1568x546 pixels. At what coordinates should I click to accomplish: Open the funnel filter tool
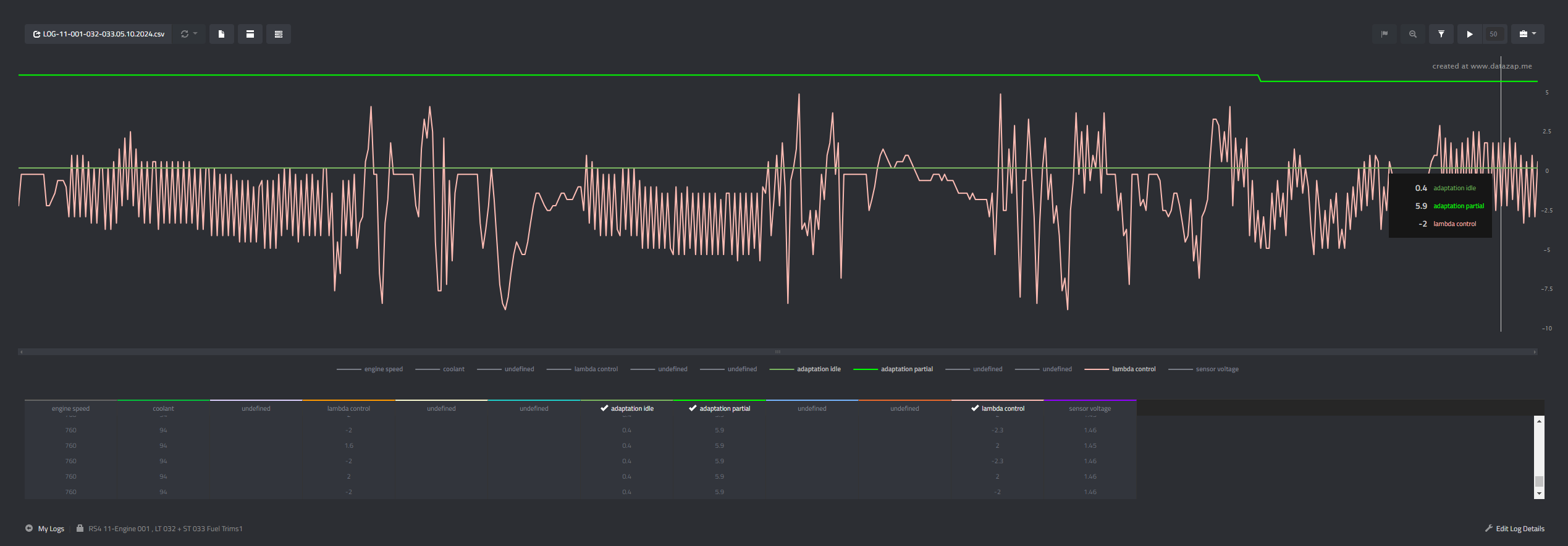pos(1441,34)
